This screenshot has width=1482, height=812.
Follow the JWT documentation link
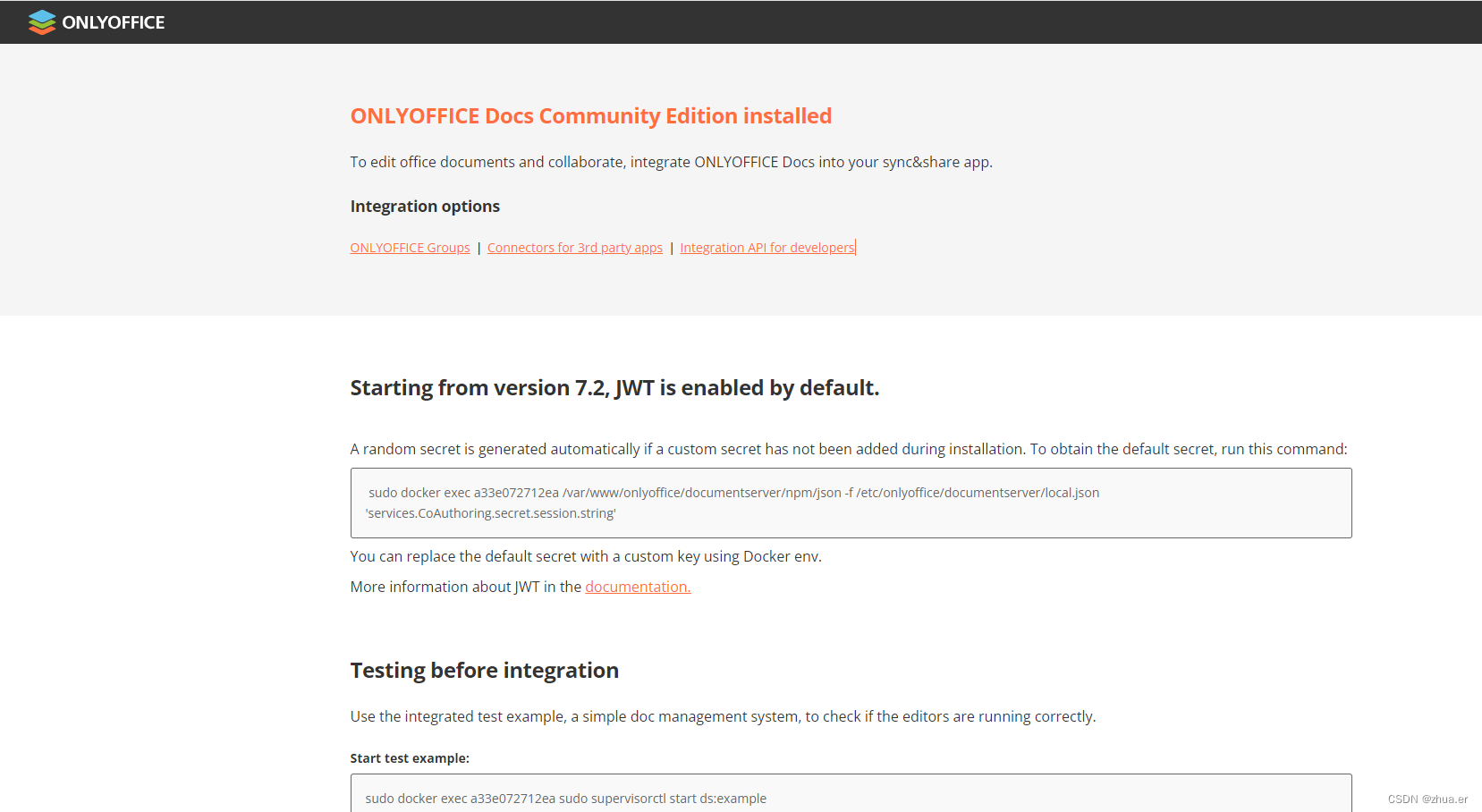[x=638, y=587]
